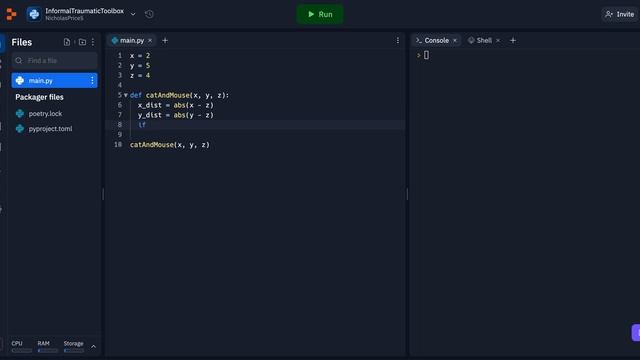Open pyproject.toml file
Viewport: 640px width, 360px height.
pyautogui.click(x=50, y=129)
